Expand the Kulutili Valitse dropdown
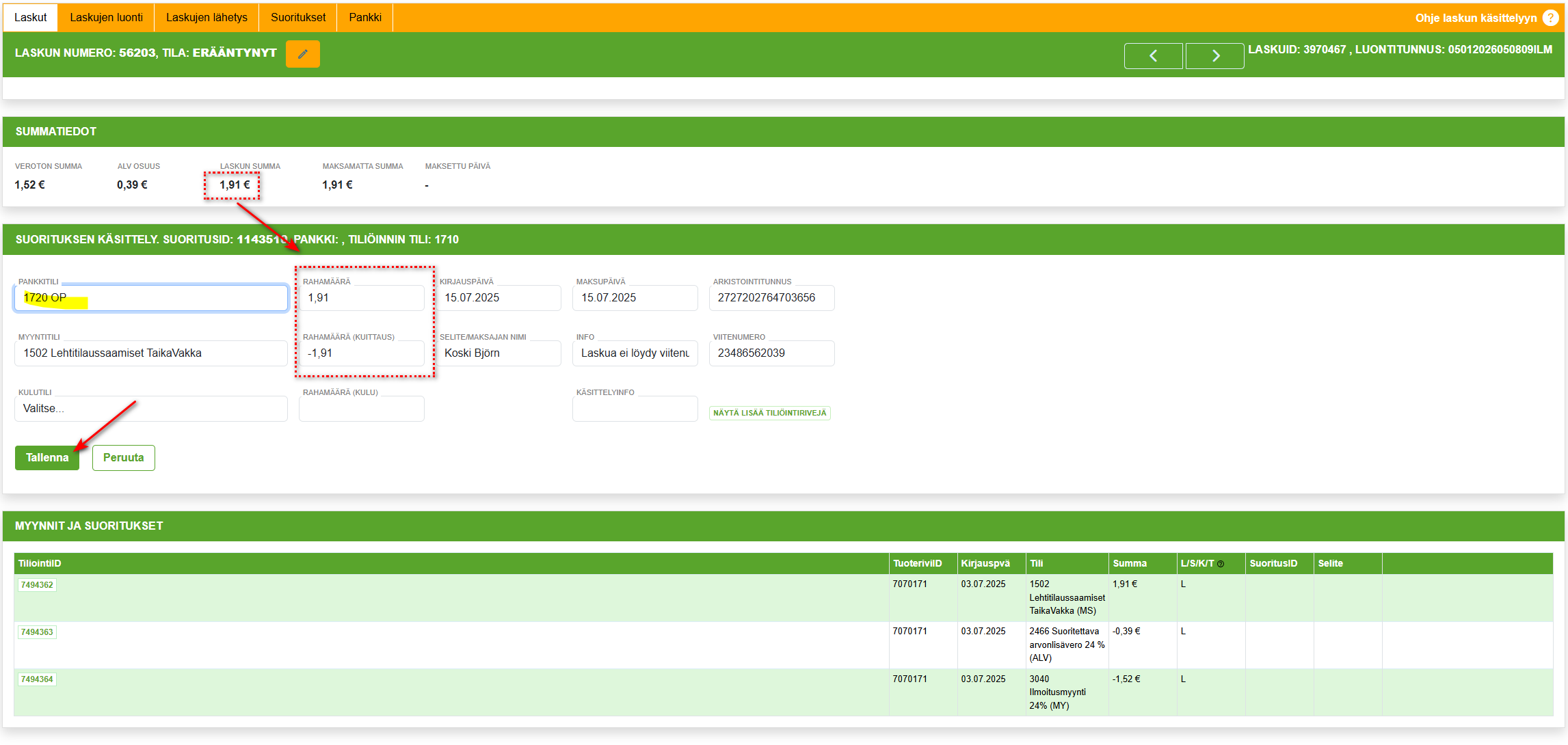This screenshot has height=745, width=1568. pos(150,409)
